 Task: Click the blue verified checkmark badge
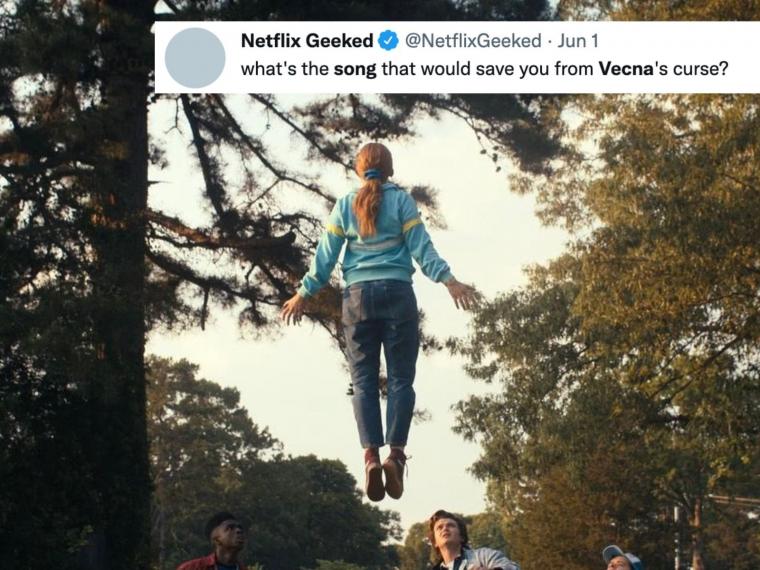388,41
